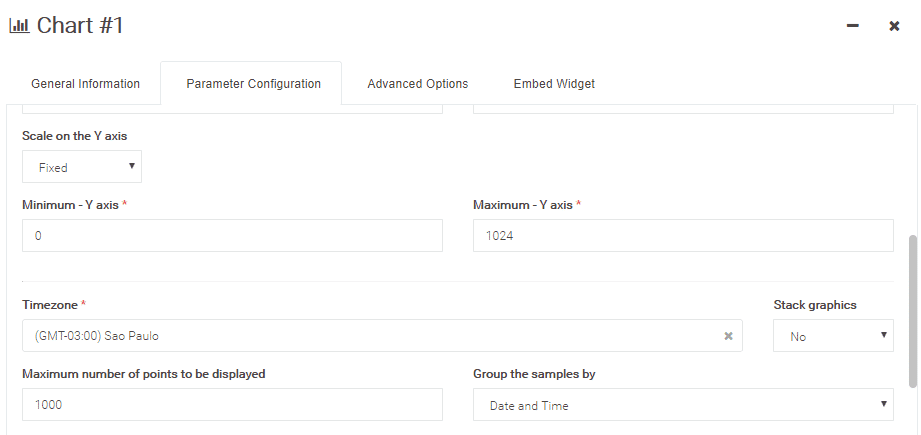Select the Parameter Configuration tab
Screen dimensions: 921x435
253,84
